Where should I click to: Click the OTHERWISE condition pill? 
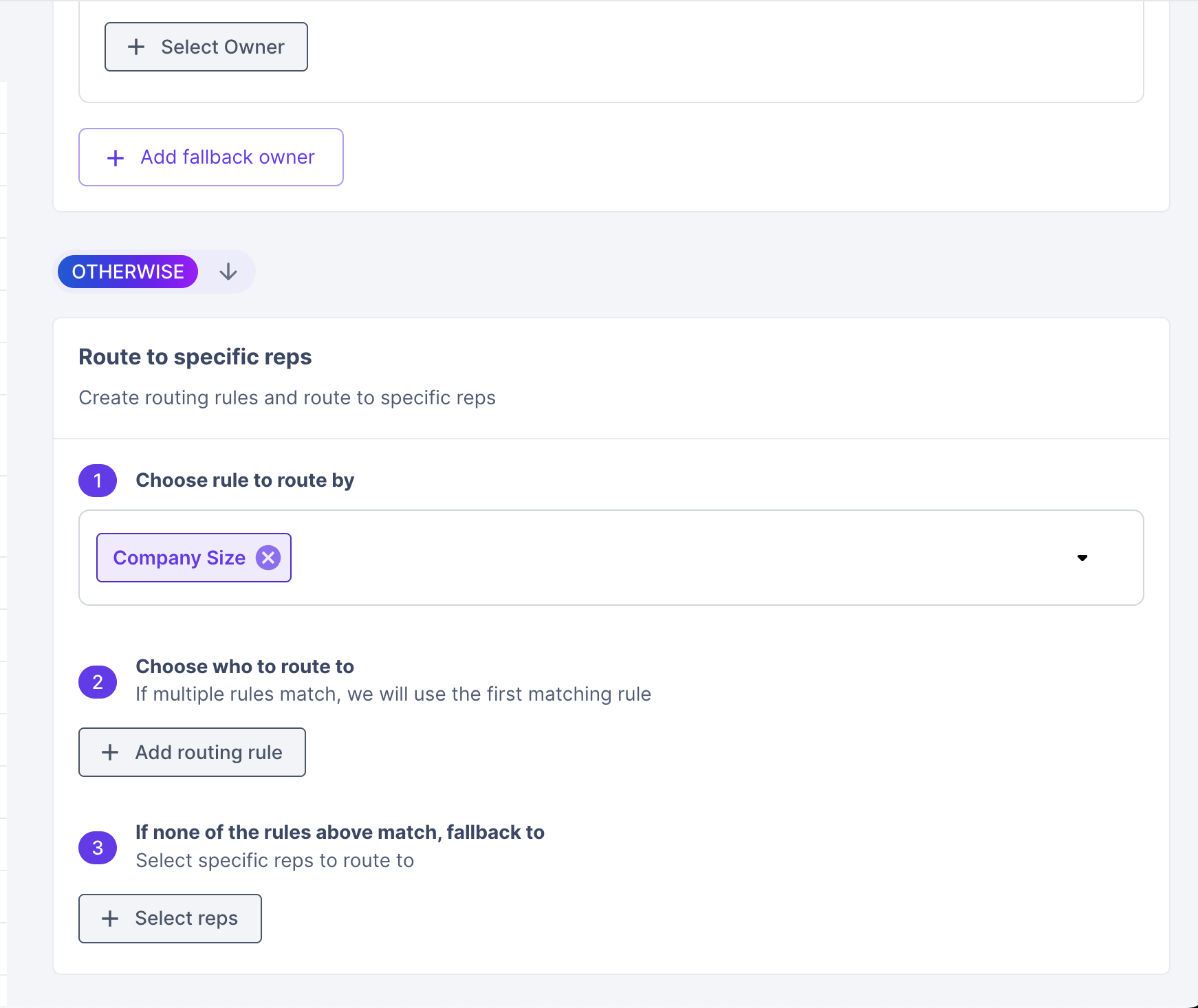click(x=128, y=272)
